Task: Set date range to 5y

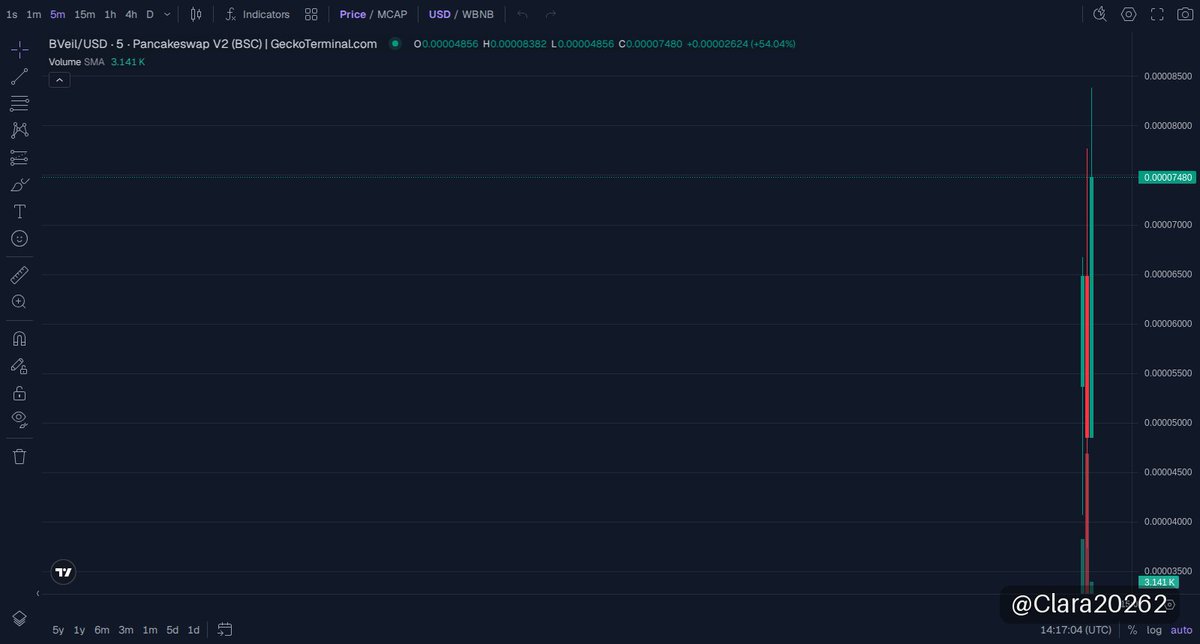Action: click(58, 630)
